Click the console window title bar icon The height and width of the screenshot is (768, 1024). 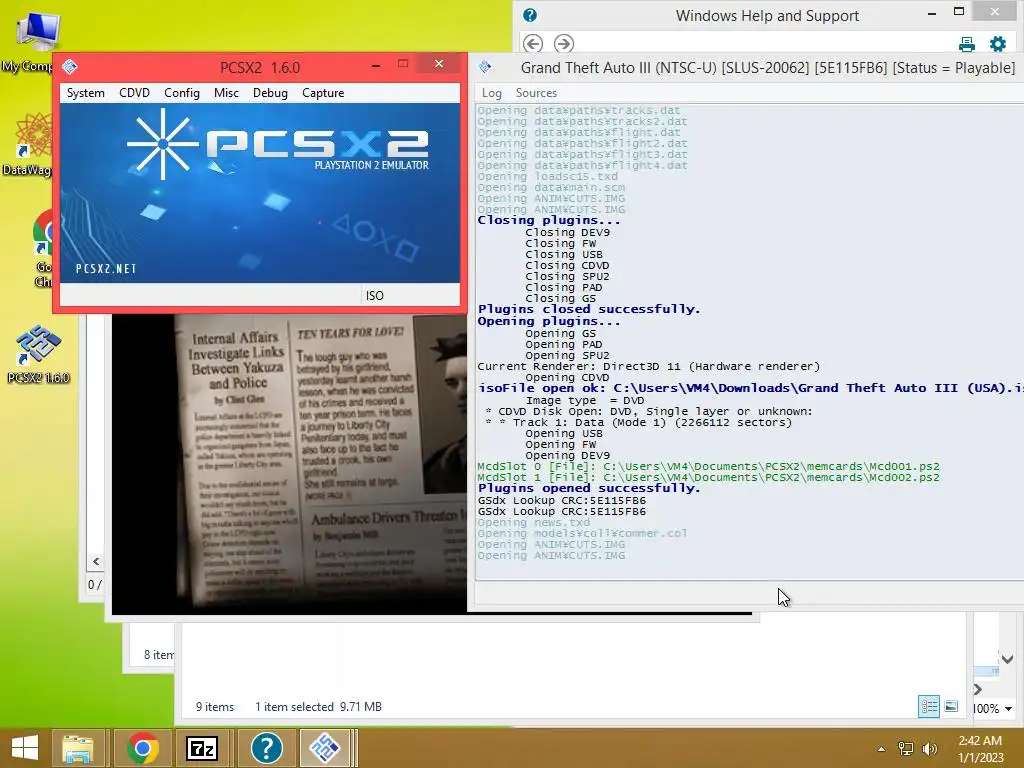pyautogui.click(x=485, y=67)
